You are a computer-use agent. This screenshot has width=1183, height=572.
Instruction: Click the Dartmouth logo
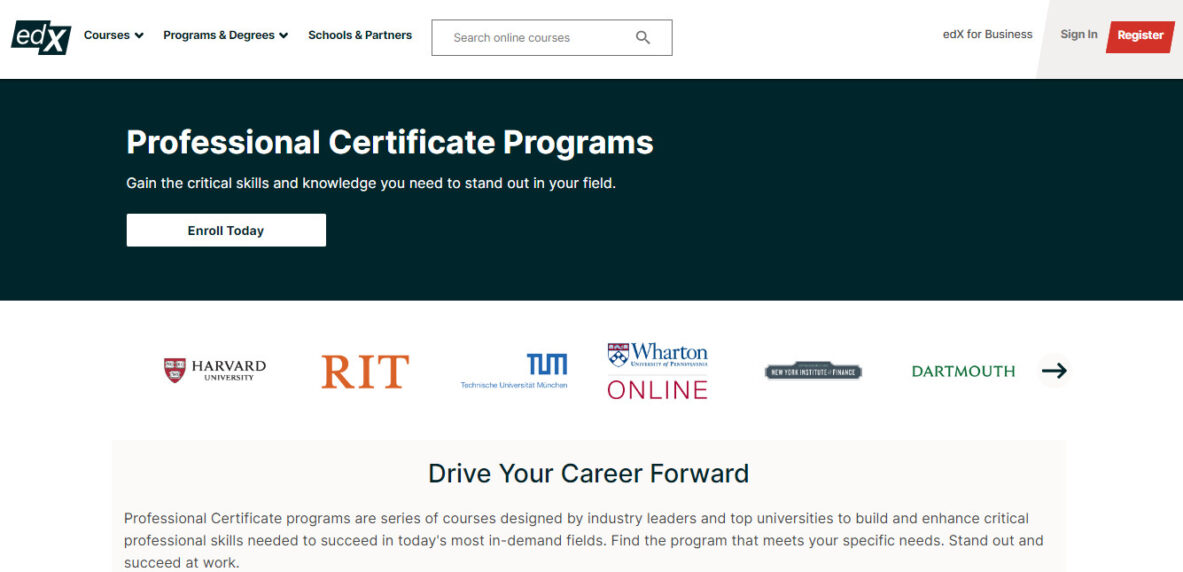click(963, 371)
